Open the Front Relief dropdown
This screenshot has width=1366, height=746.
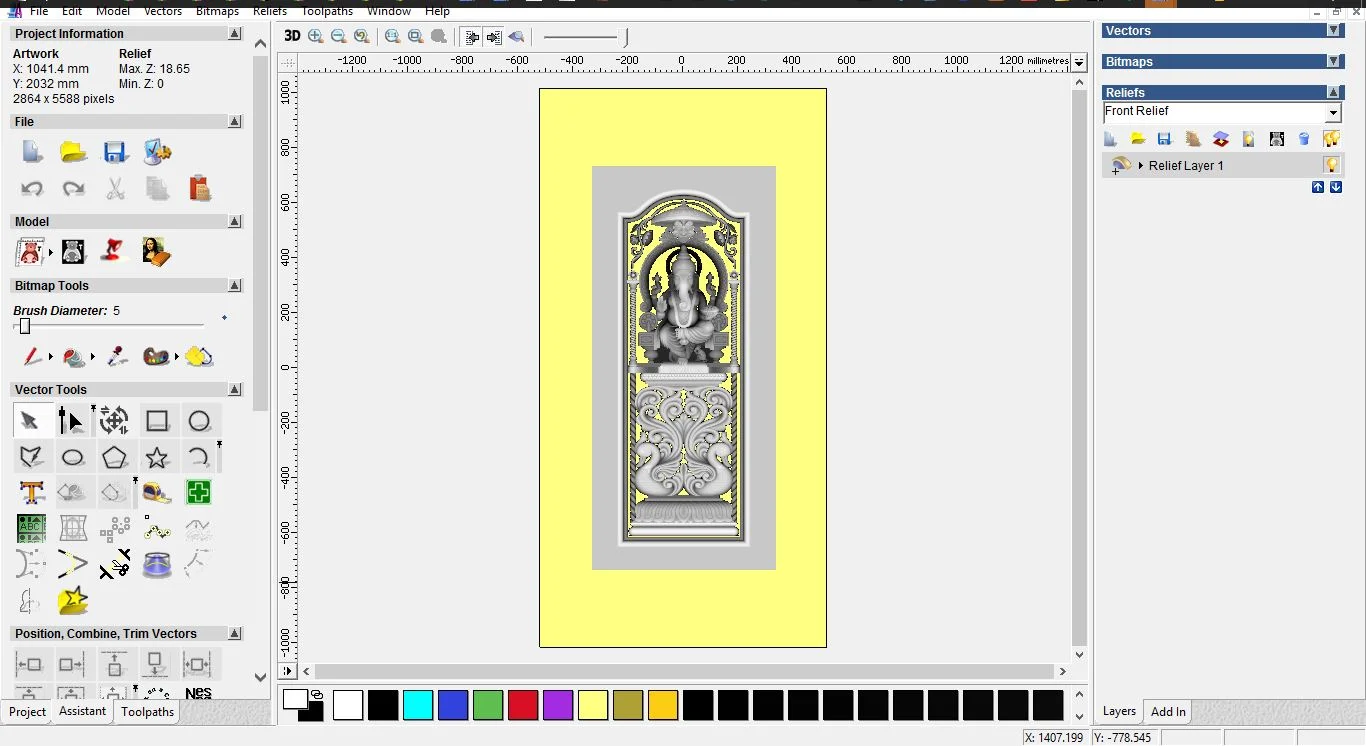[x=1332, y=113]
